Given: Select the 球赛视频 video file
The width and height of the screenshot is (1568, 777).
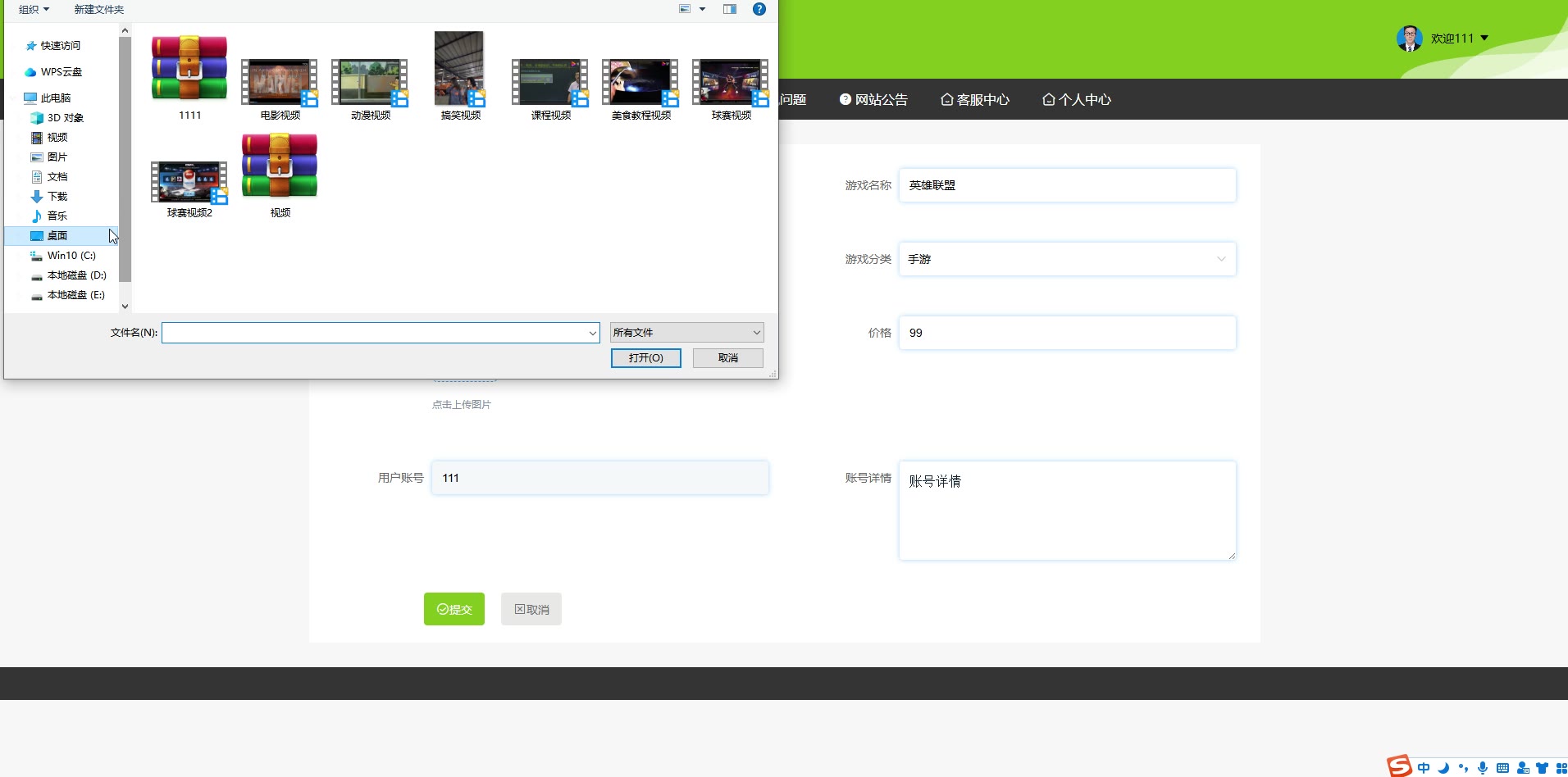Looking at the screenshot, I should point(731,89).
